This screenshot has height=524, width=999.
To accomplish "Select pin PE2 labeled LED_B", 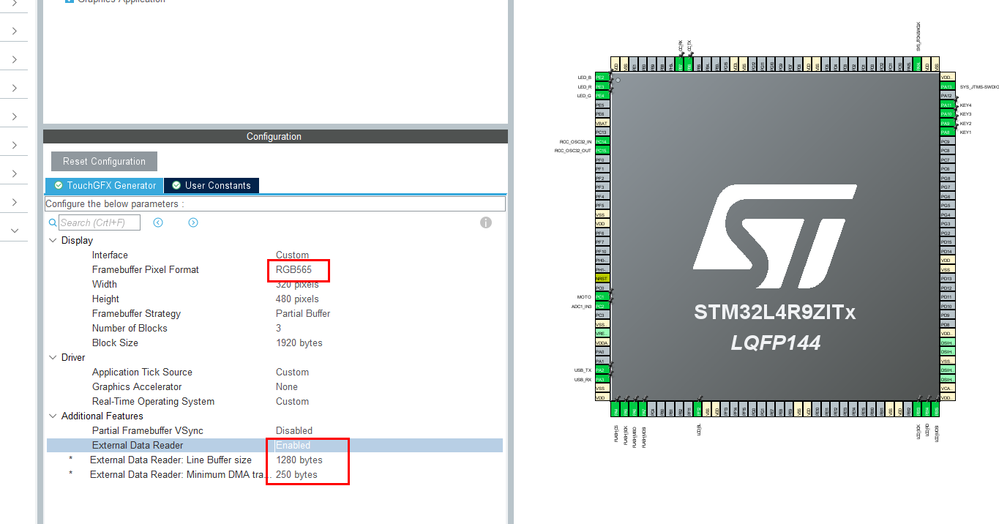I will [603, 77].
